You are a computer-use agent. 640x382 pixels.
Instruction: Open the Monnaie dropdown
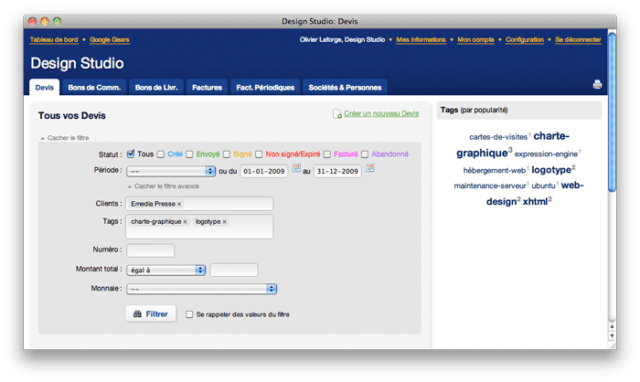(202, 289)
